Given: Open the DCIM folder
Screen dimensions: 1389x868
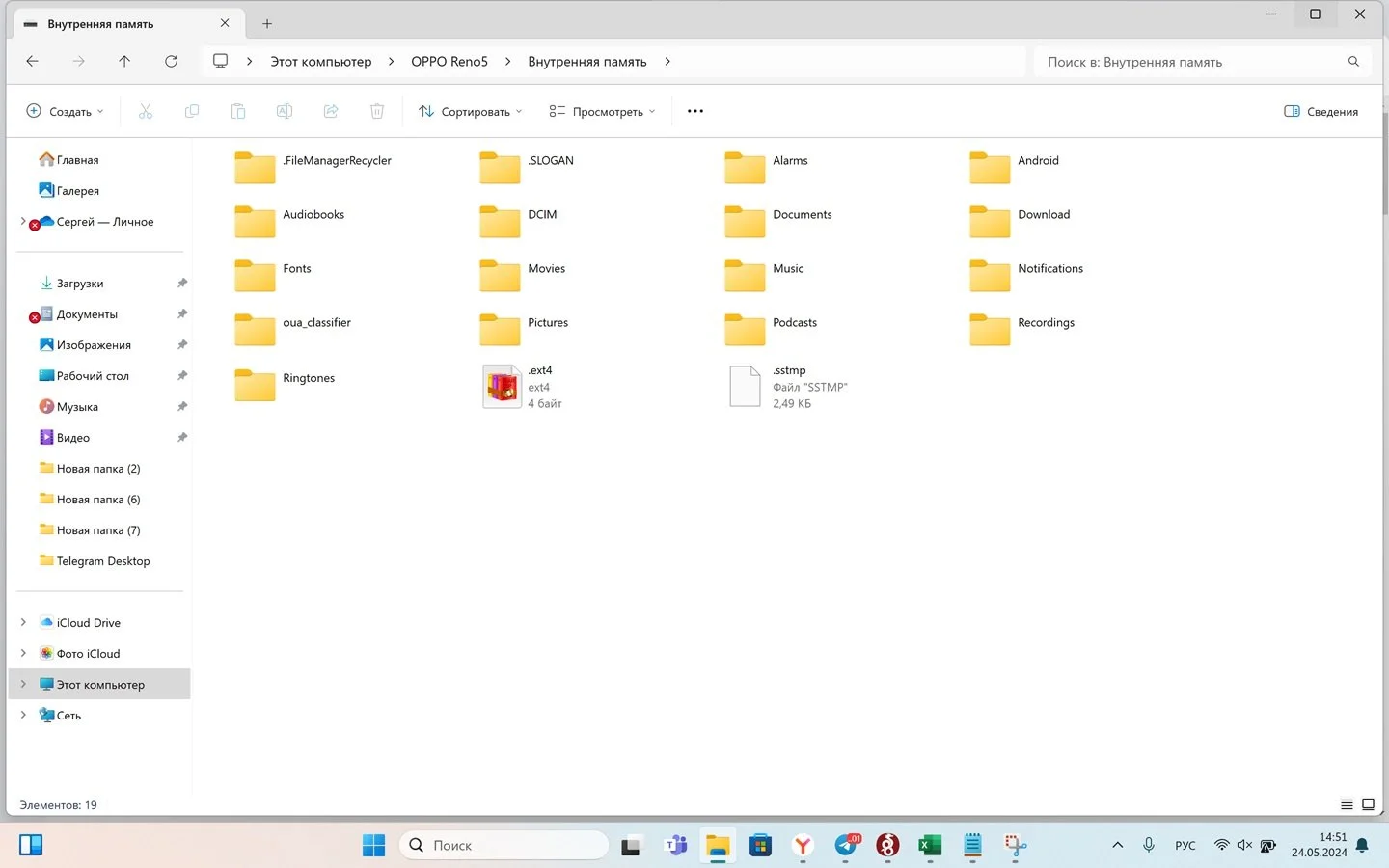Looking at the screenshot, I should tap(500, 221).
